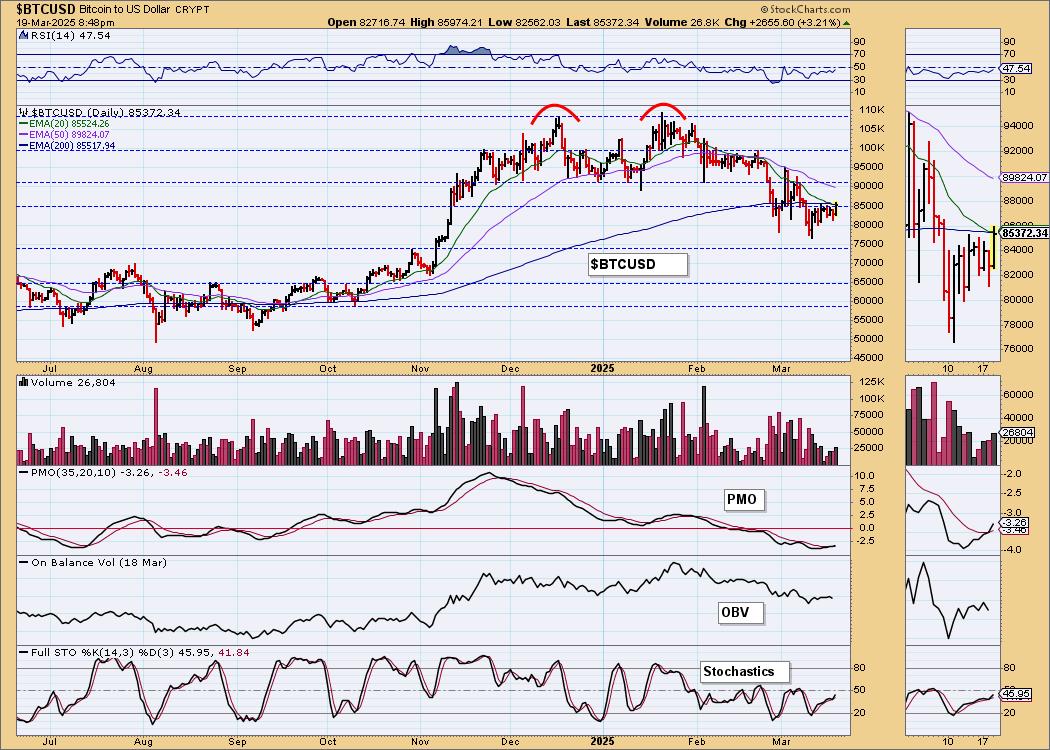Screen dimensions: 1050x750
Task: Click the 94000 label on zoomed price axis
Action: tap(1017, 126)
